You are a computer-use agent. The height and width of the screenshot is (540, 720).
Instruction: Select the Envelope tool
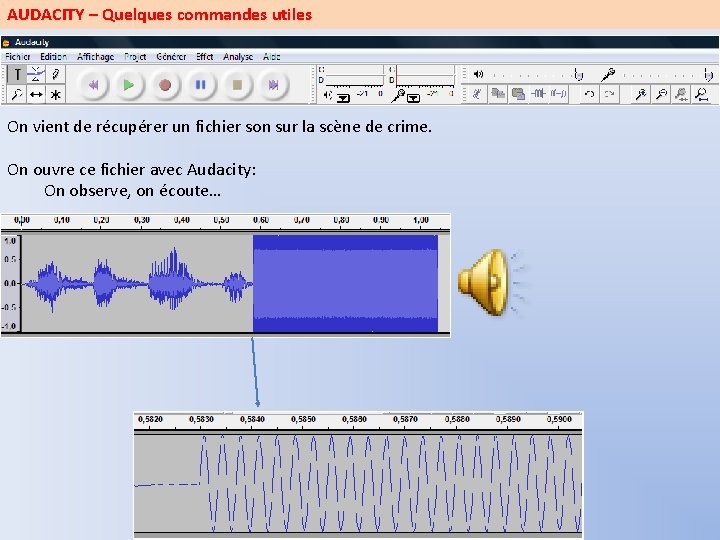pos(36,74)
